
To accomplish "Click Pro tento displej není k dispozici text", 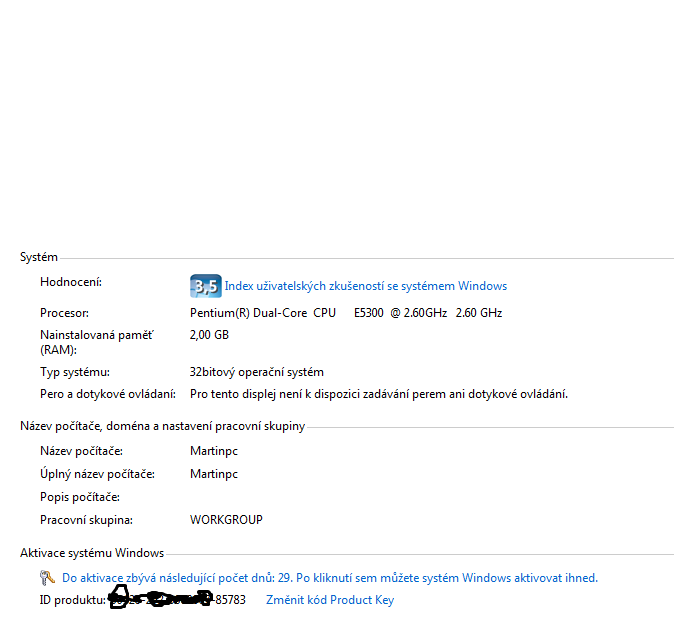I will click(379, 394).
